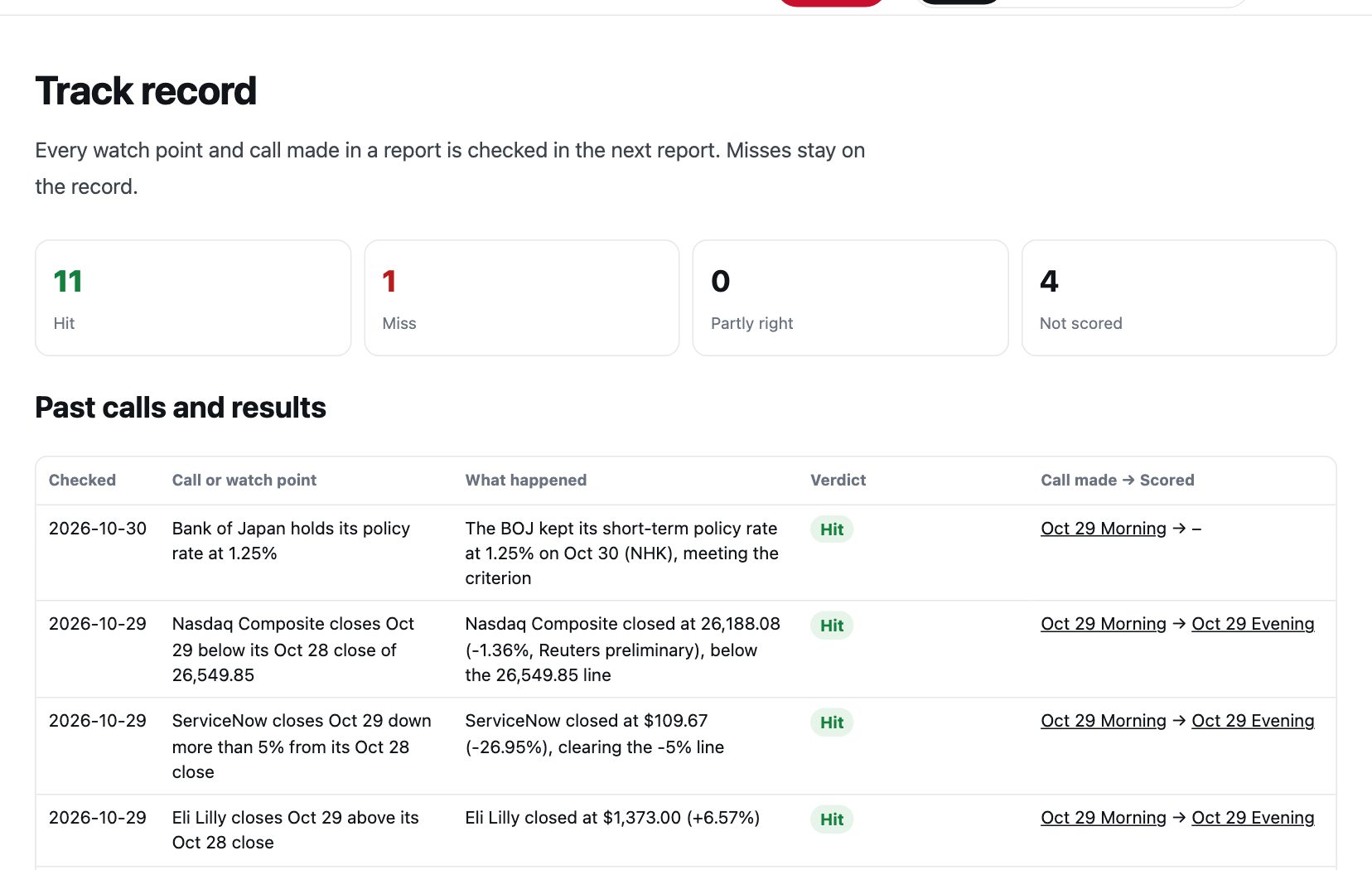Click the Hit verdict badge in ServiceNow row
1372x870 pixels.
tap(832, 723)
